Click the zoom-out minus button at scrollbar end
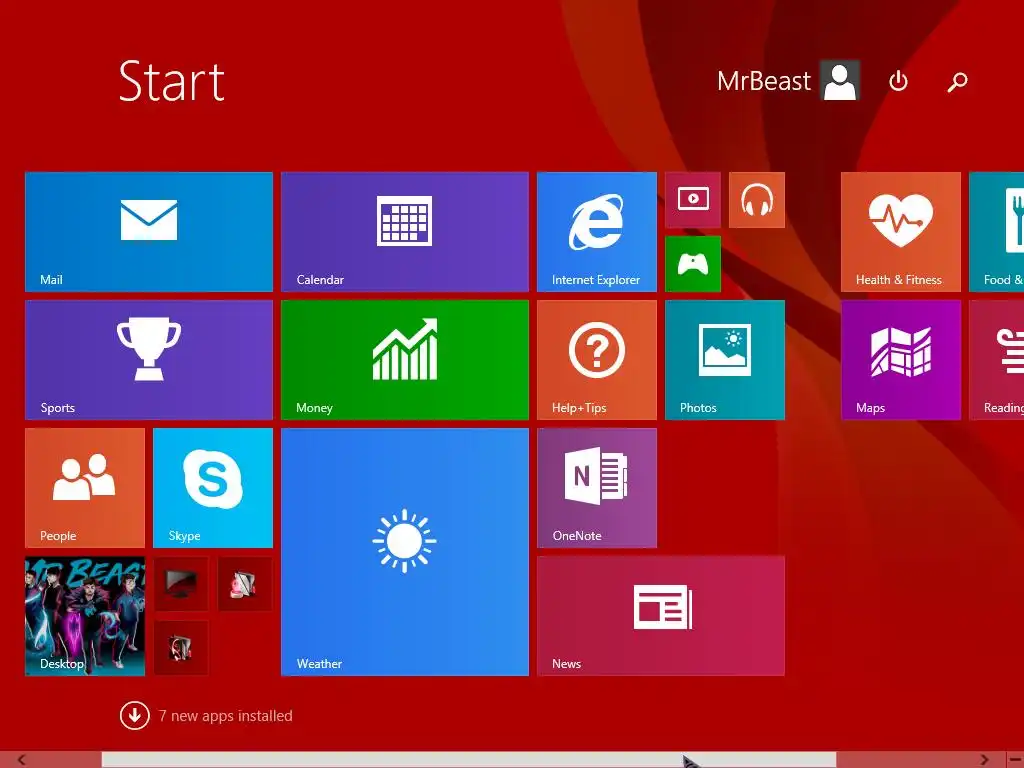1024x768 pixels. point(1015,760)
